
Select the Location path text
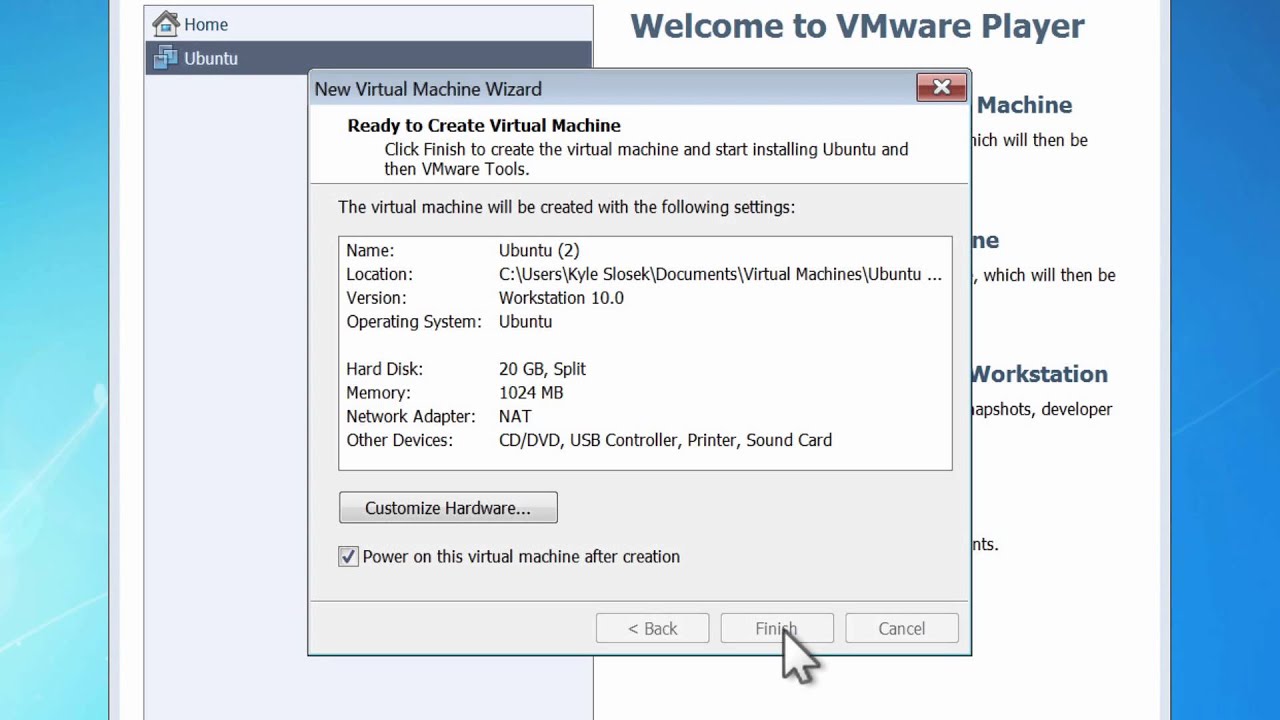(x=720, y=274)
